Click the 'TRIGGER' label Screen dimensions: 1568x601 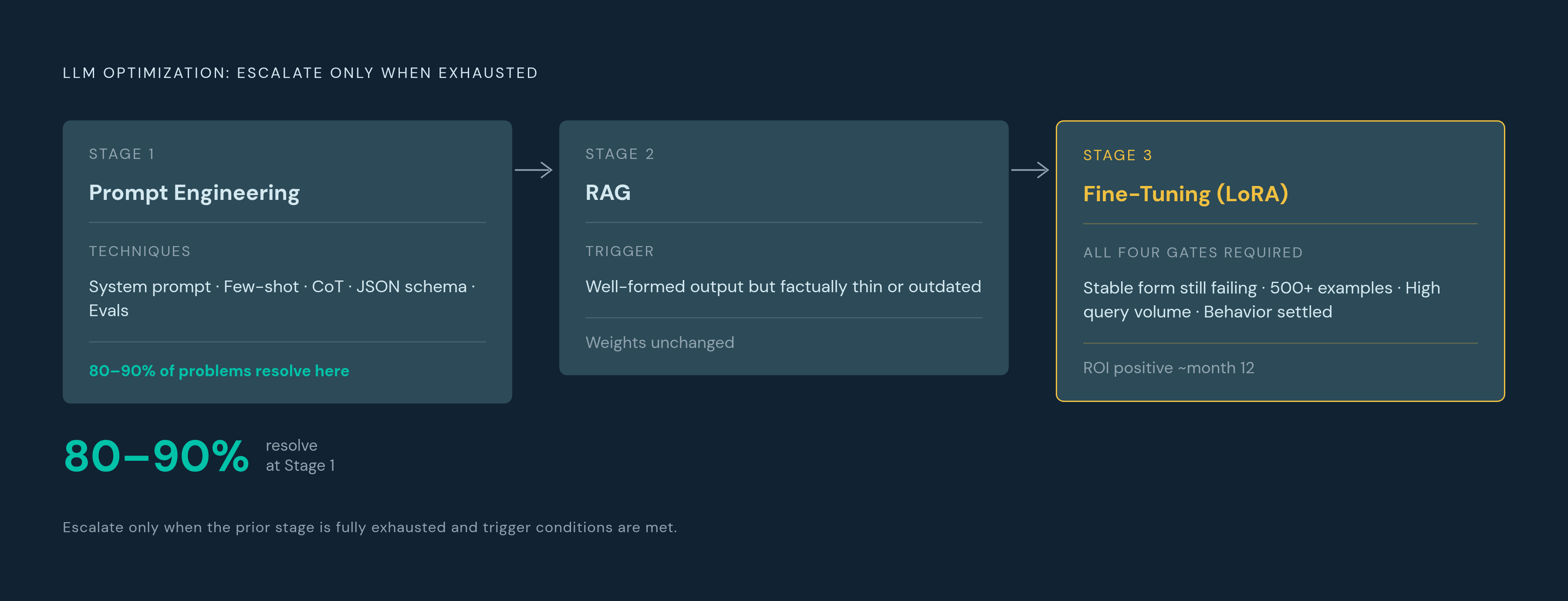[x=620, y=251]
